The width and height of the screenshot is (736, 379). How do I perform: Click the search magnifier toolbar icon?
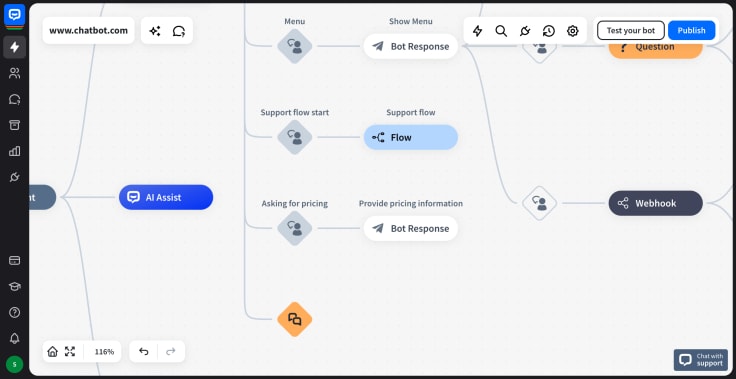[x=501, y=31]
